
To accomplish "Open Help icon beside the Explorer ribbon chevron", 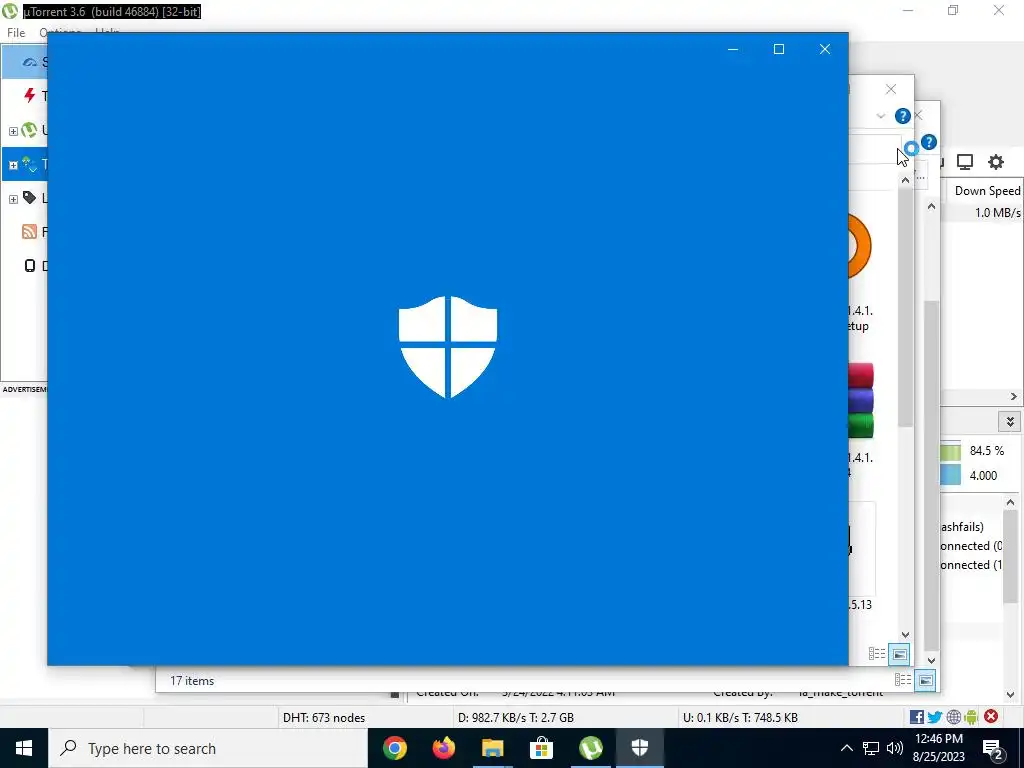I will coord(903,116).
